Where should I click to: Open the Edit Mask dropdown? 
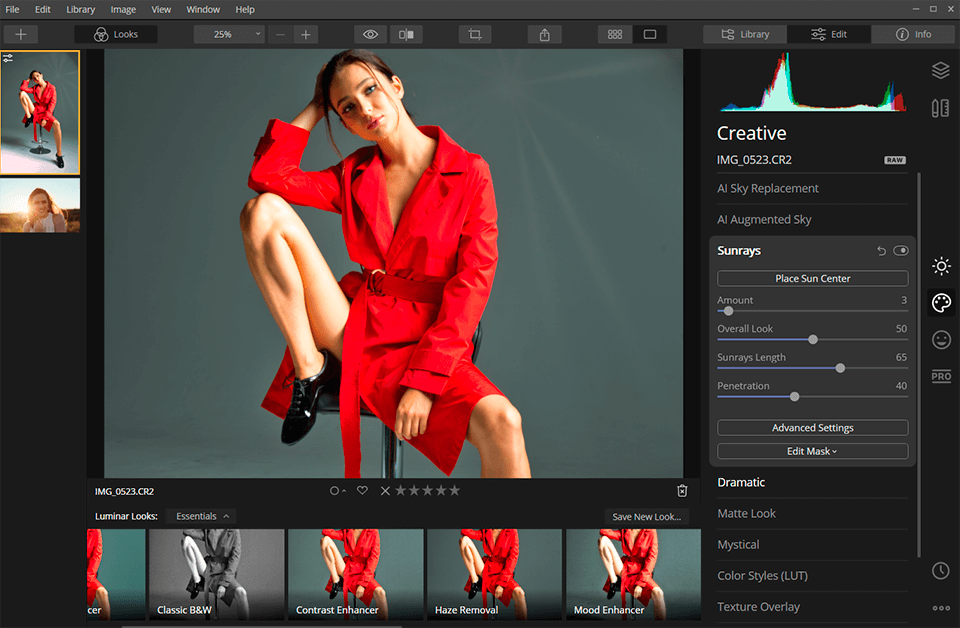(x=812, y=451)
